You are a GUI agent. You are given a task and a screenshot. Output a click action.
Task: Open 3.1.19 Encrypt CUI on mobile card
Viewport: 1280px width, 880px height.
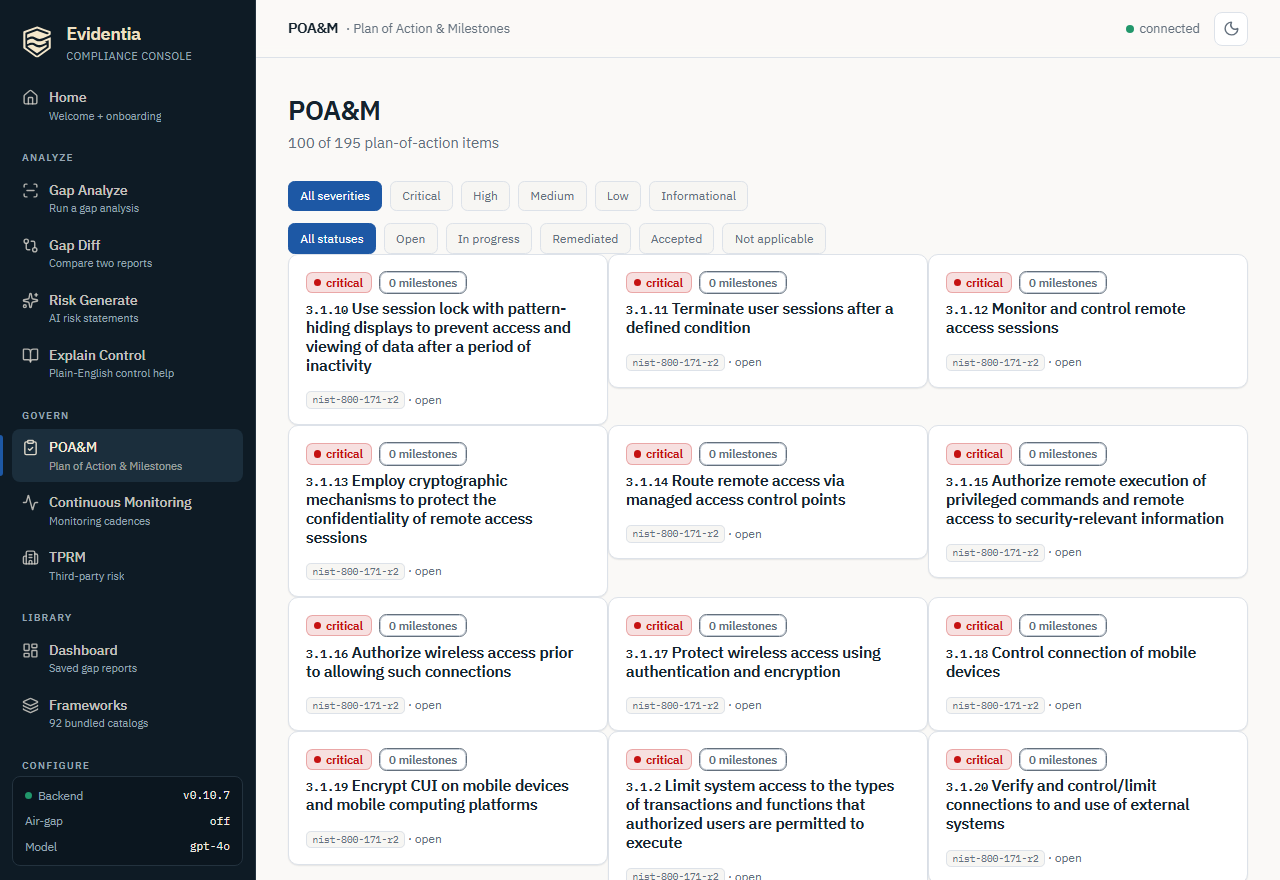point(447,798)
